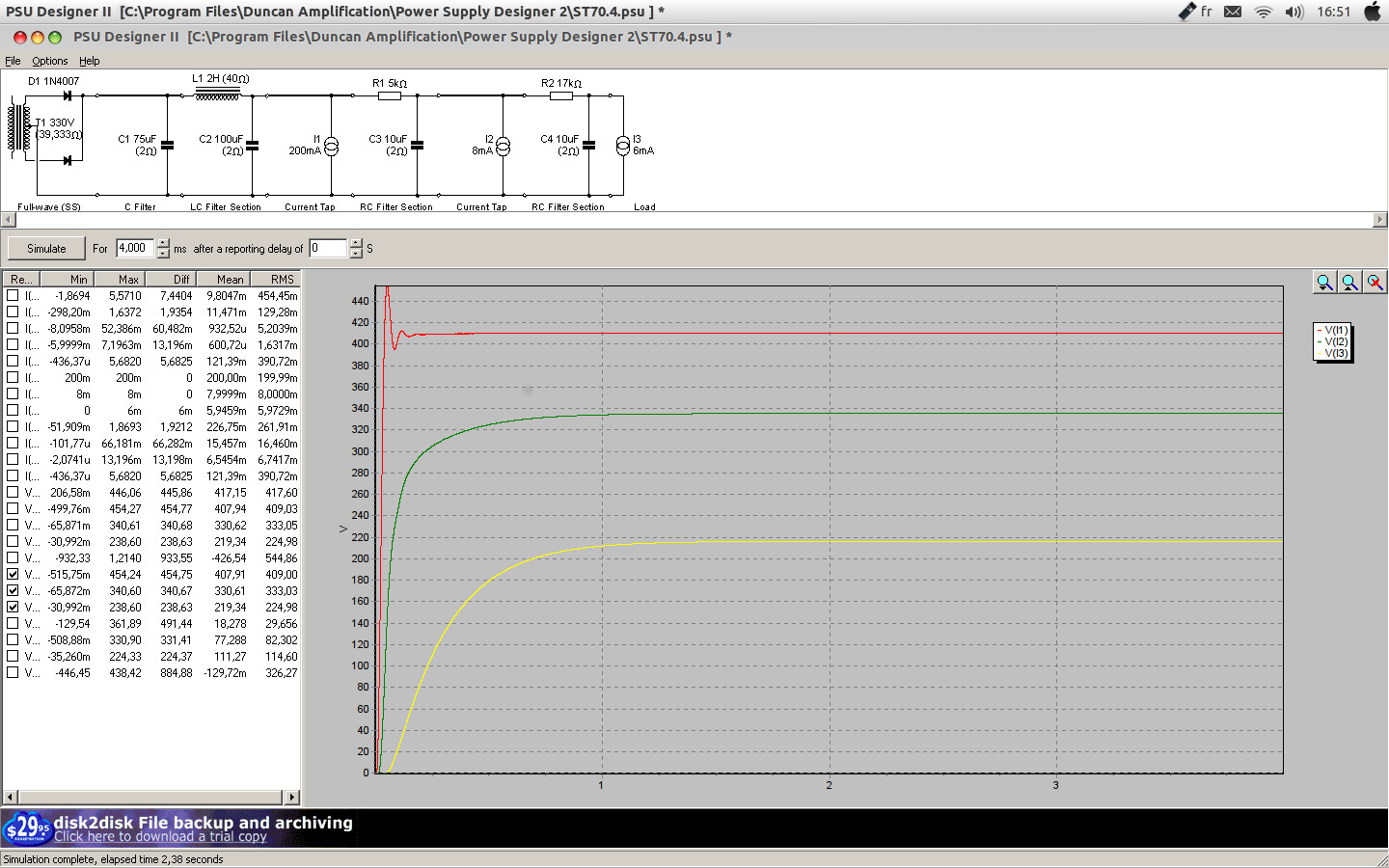1389x868 pixels.
Task: Check the row with Min -8,0958m
Action: pyautogui.click(x=13, y=328)
